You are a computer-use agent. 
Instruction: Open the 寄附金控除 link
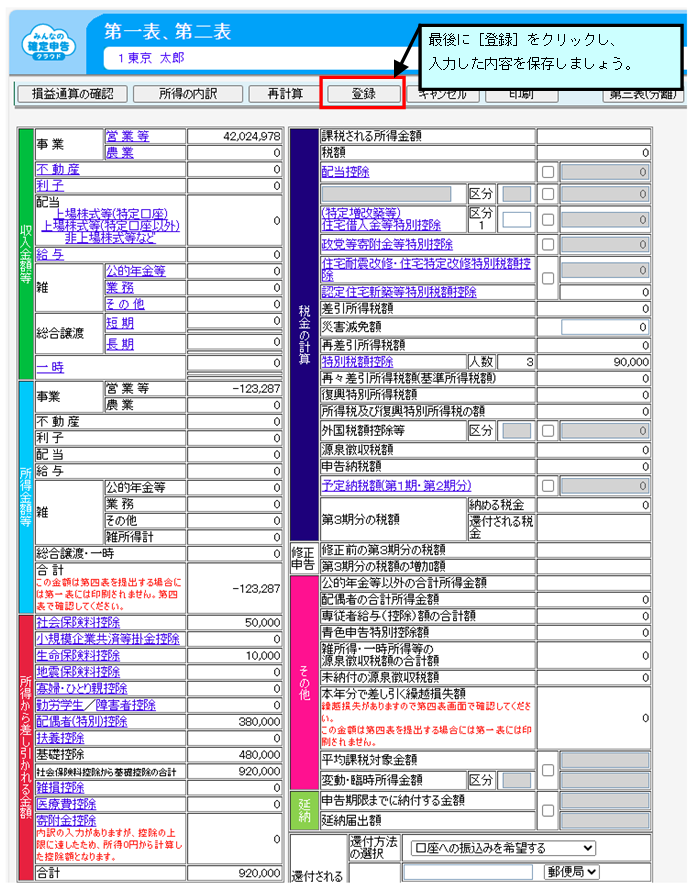point(66,821)
